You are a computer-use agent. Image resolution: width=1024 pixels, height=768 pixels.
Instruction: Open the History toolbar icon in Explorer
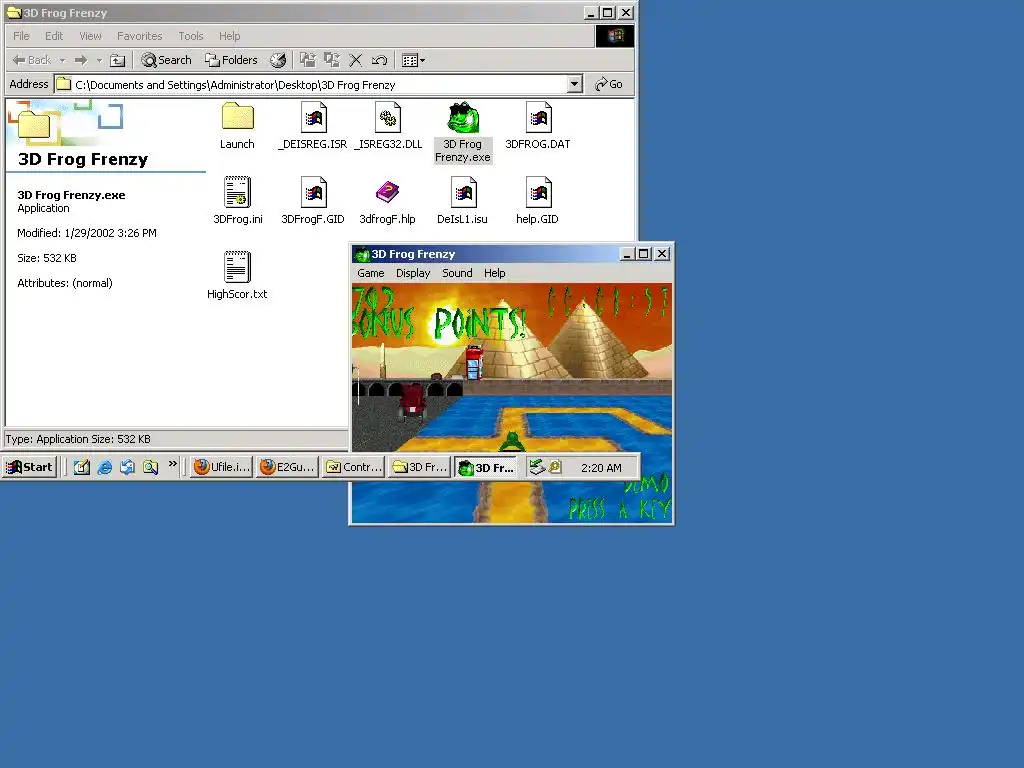click(x=278, y=60)
